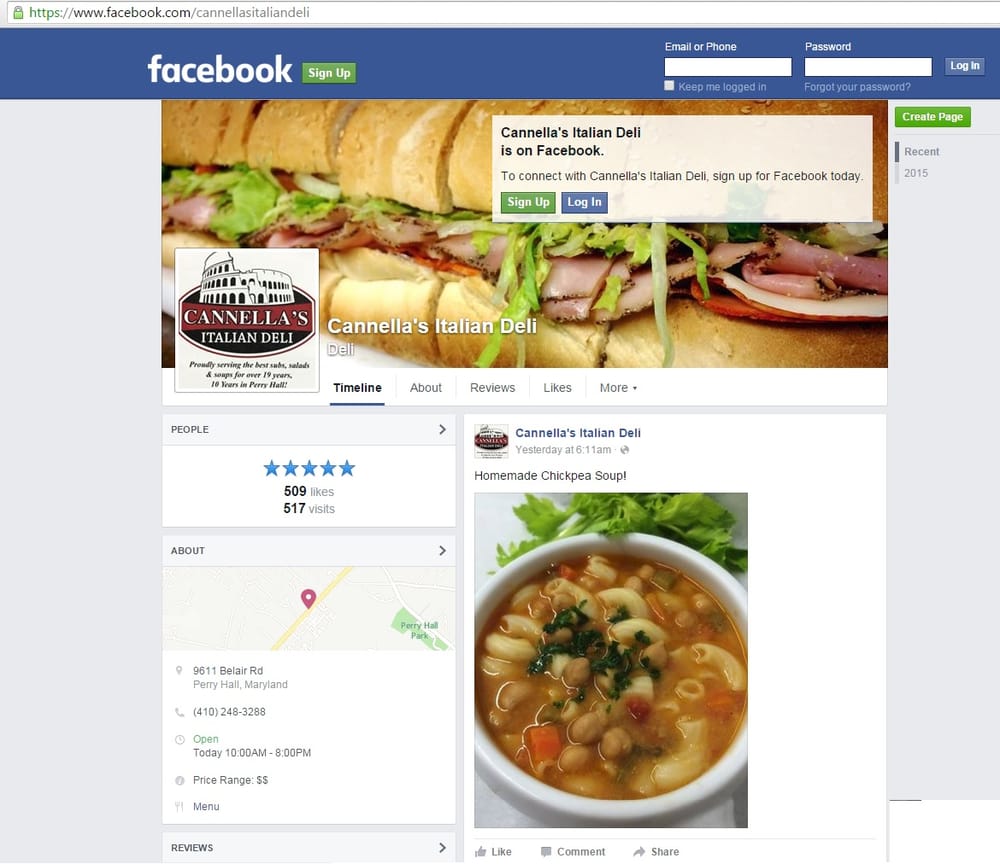Viewport: 1000px width, 864px height.
Task: Open the More dropdown menu
Action: point(618,388)
